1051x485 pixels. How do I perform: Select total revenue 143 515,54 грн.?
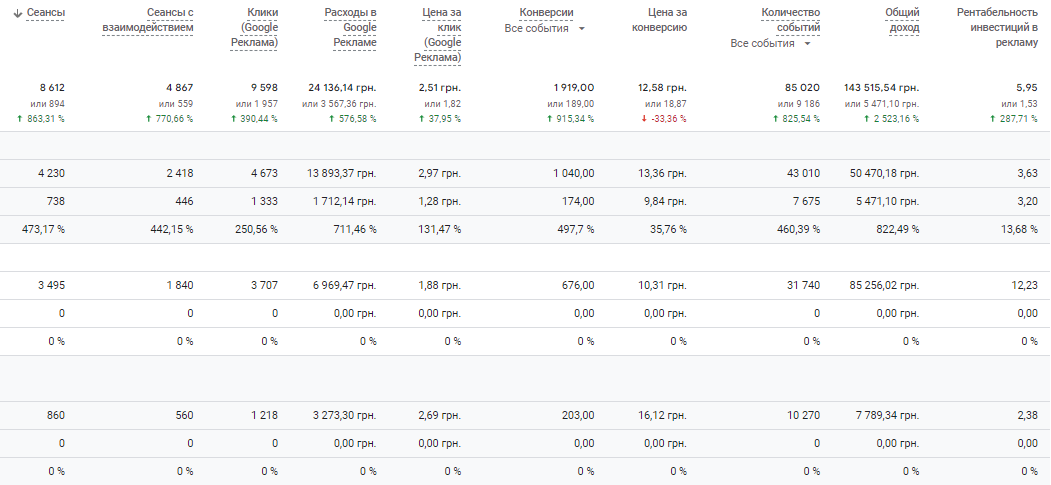coord(882,88)
